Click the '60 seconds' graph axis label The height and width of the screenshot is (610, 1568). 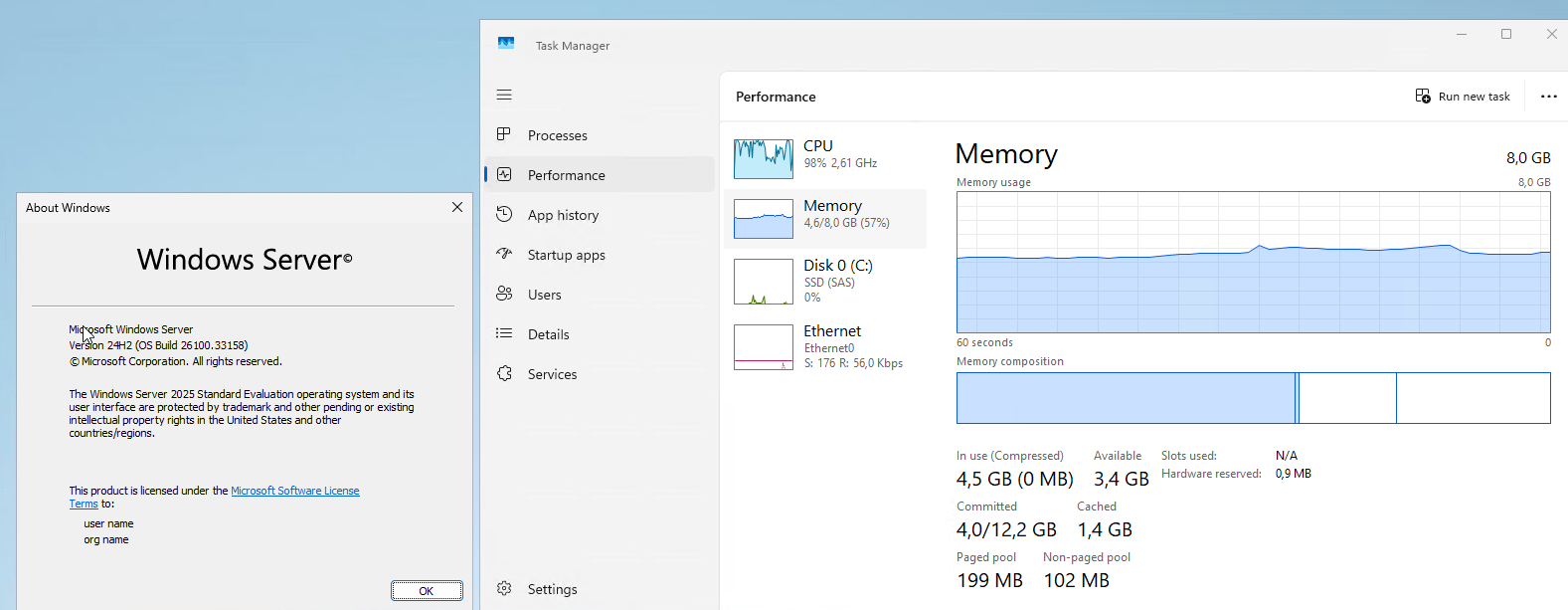coord(984,342)
